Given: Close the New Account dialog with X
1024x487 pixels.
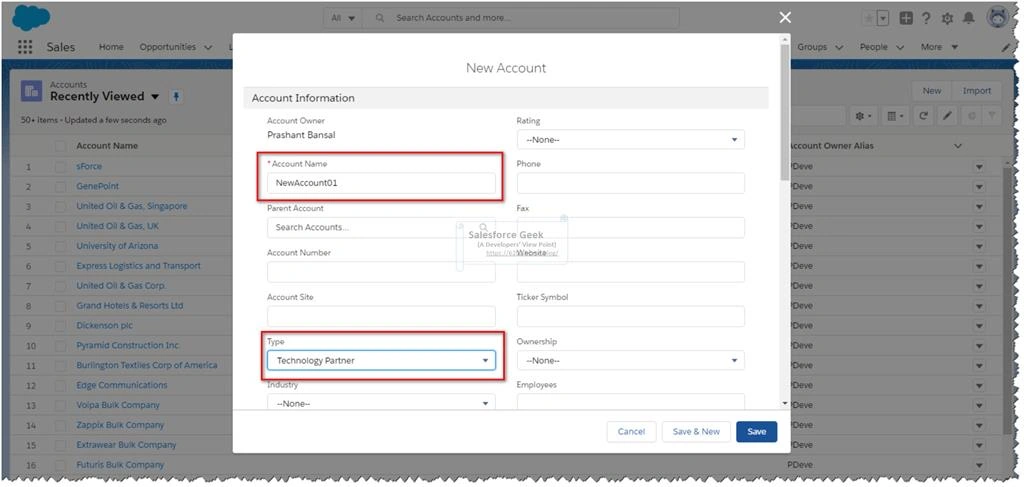Looking at the screenshot, I should coord(785,18).
